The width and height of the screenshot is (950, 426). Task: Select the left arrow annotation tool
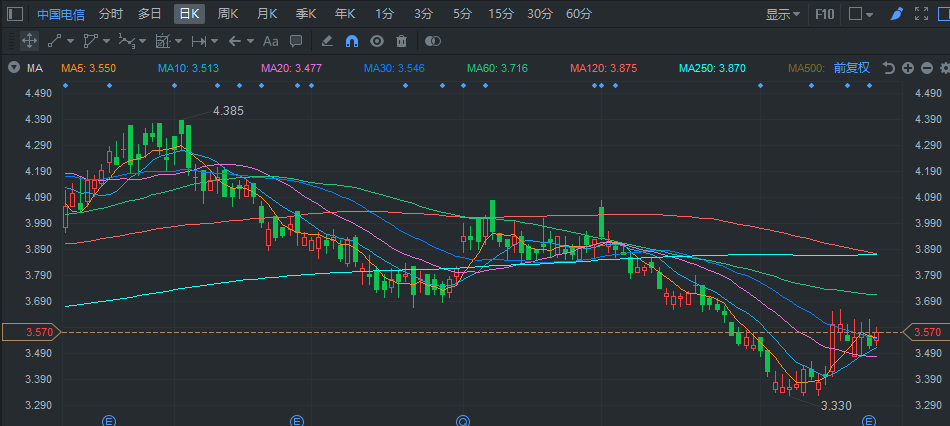tap(234, 41)
